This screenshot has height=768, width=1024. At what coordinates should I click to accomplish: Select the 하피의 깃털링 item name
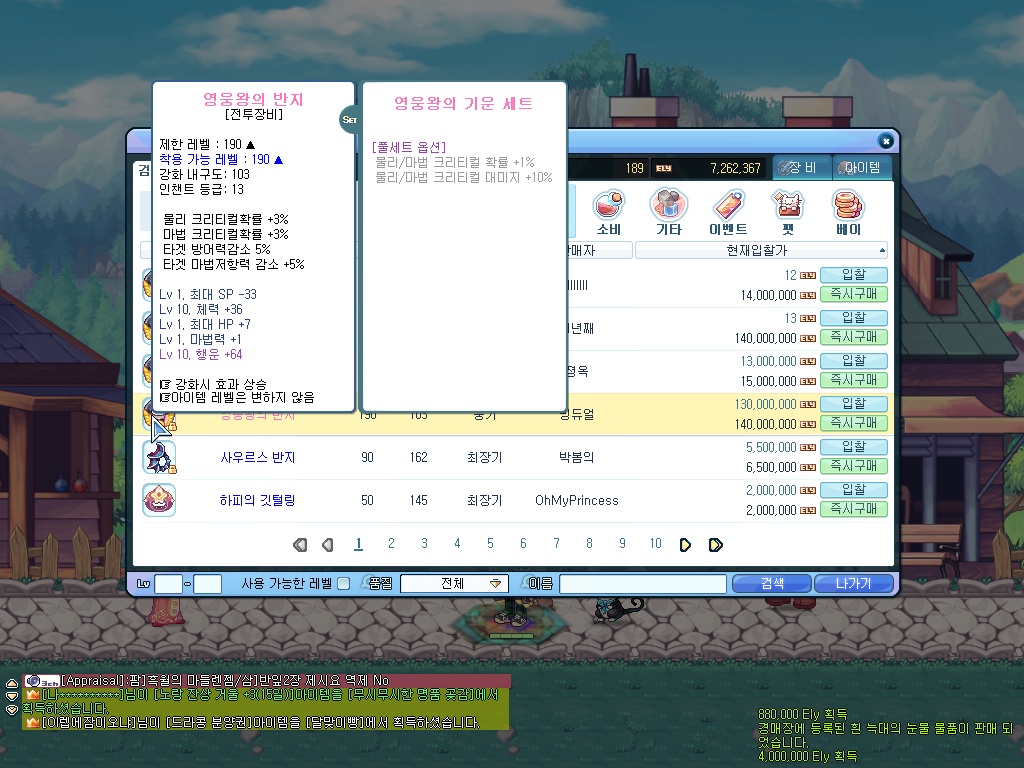pyautogui.click(x=257, y=501)
